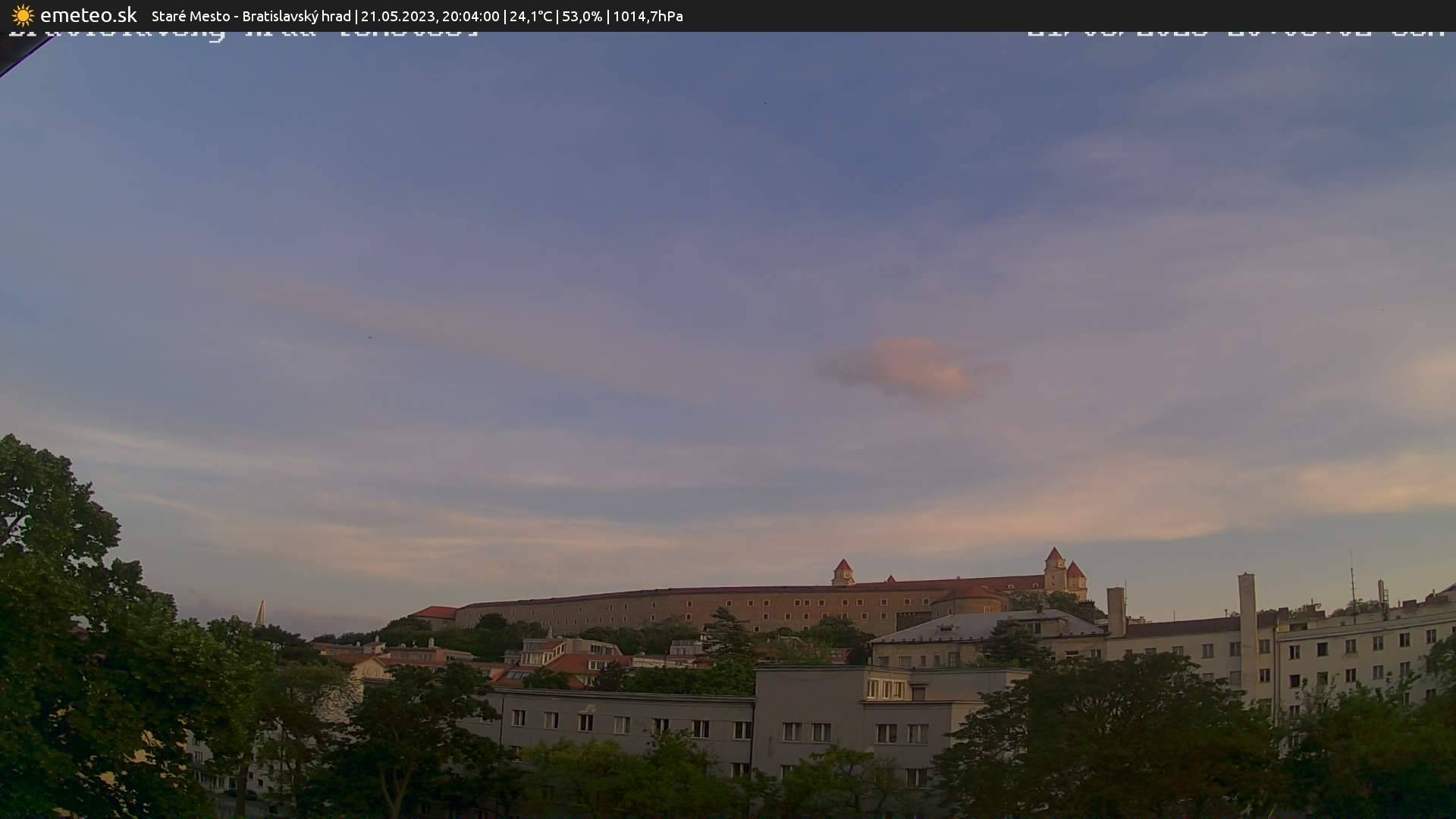Click the 53,0% humidity value
The width and height of the screenshot is (1456, 819).
[581, 15]
